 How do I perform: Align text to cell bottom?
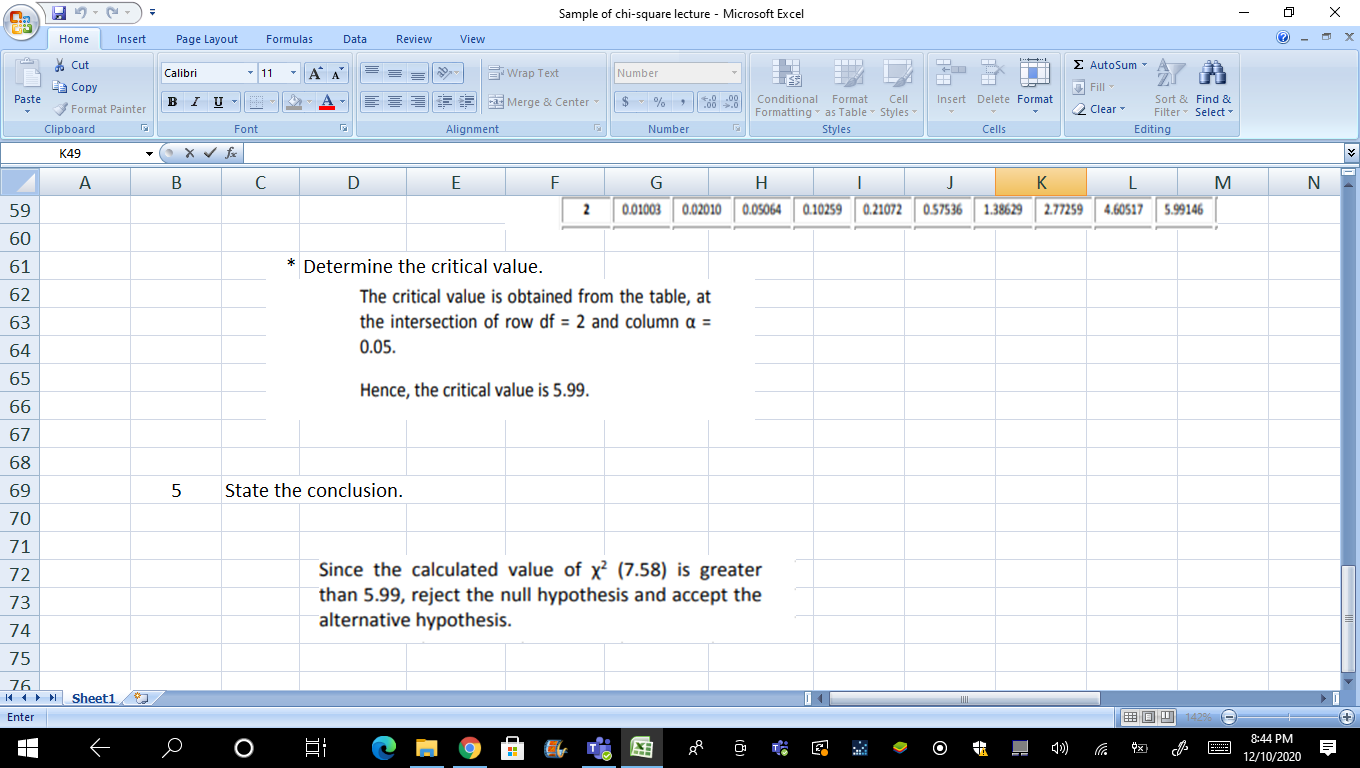coord(418,73)
